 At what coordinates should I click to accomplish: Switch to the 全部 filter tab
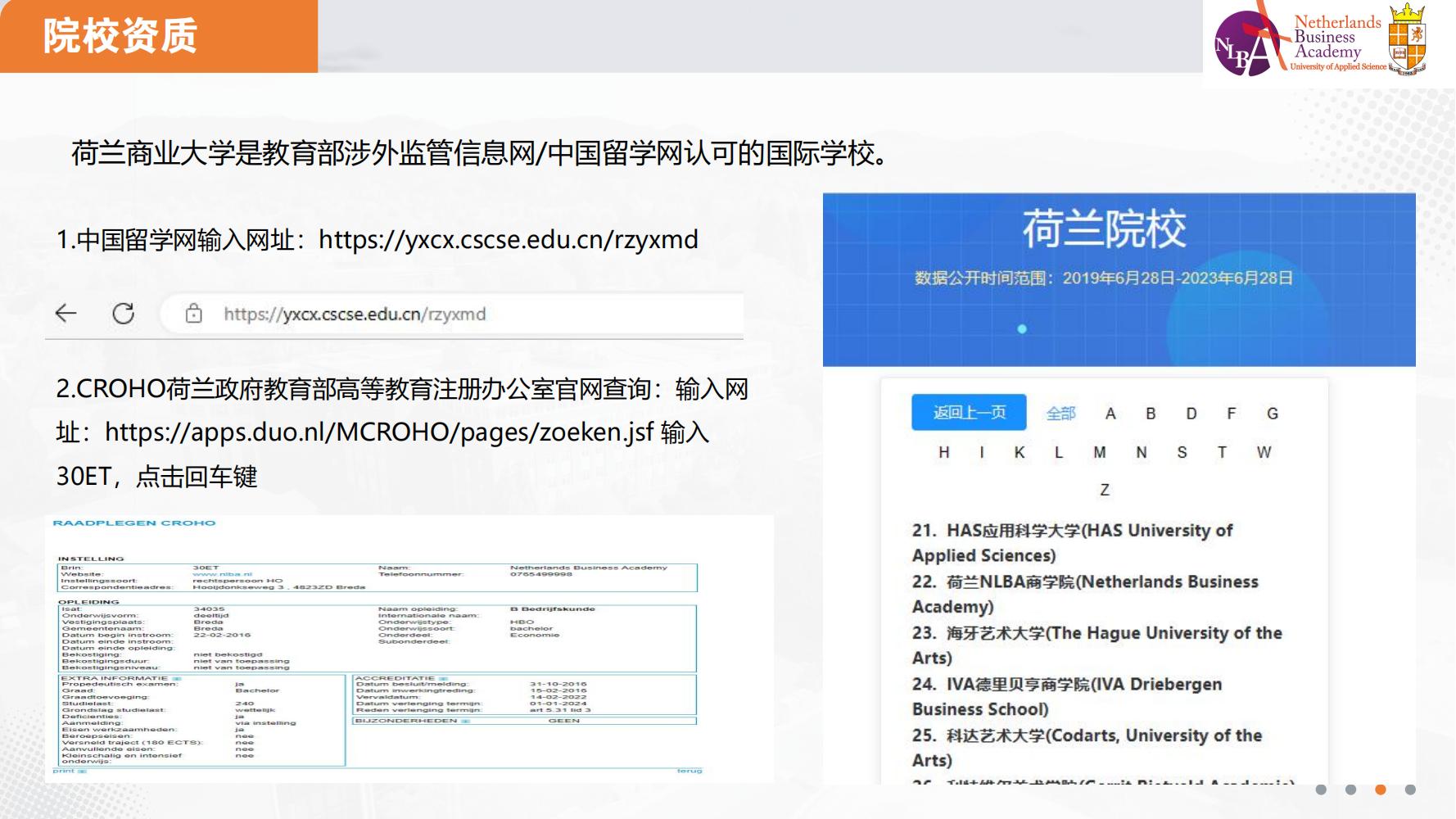(x=1061, y=414)
